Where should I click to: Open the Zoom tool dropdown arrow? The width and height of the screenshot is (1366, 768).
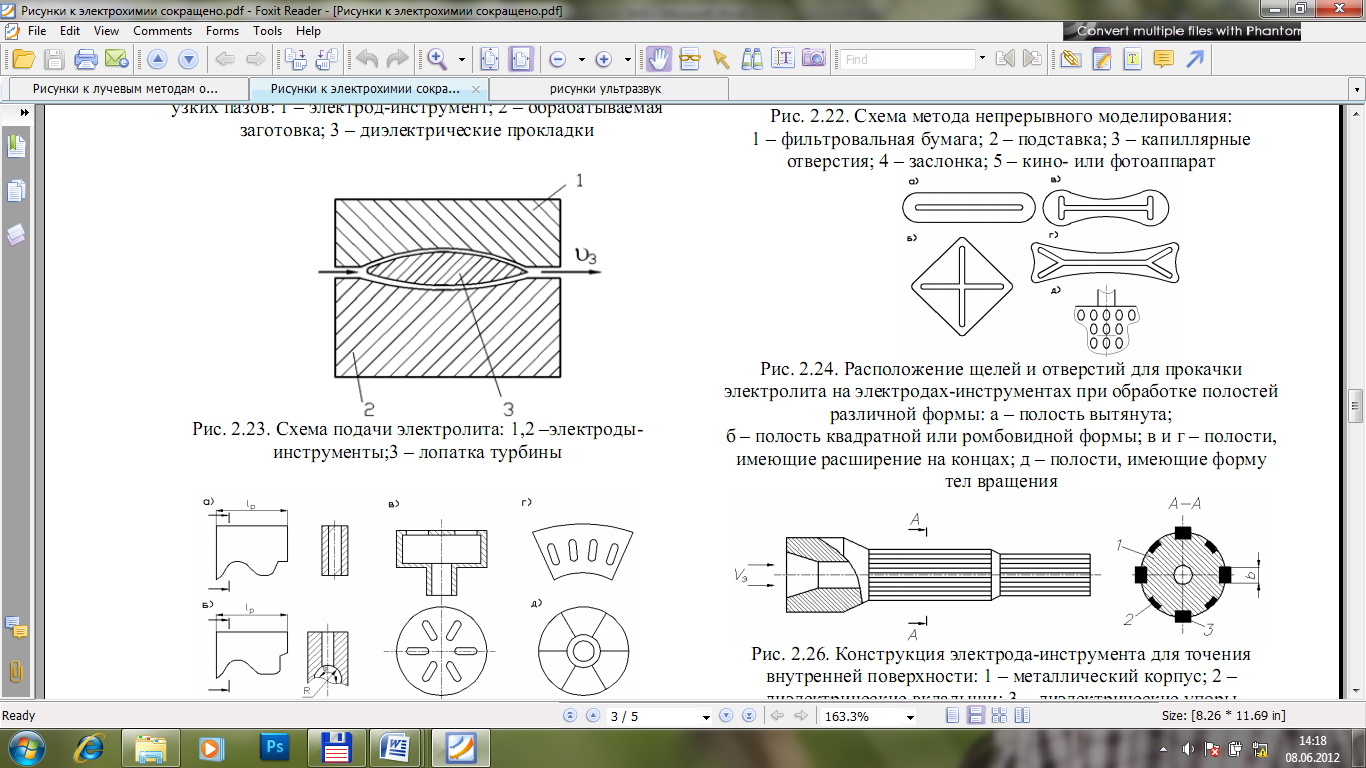pos(461,59)
